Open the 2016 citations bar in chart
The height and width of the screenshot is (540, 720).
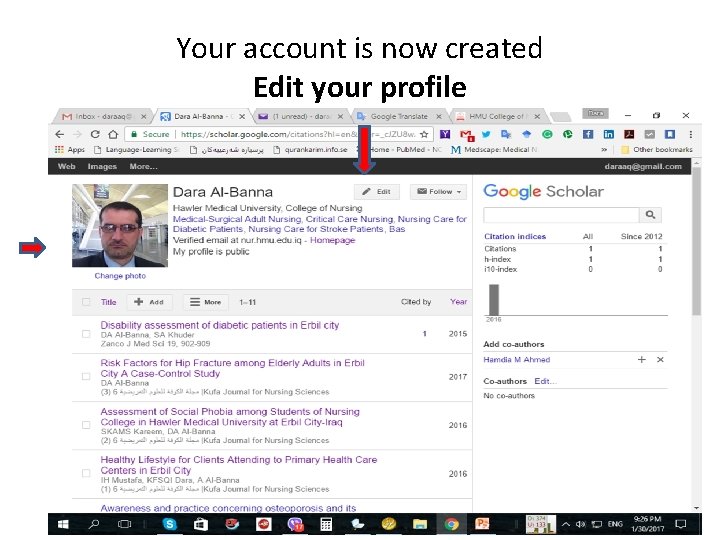tap(494, 300)
